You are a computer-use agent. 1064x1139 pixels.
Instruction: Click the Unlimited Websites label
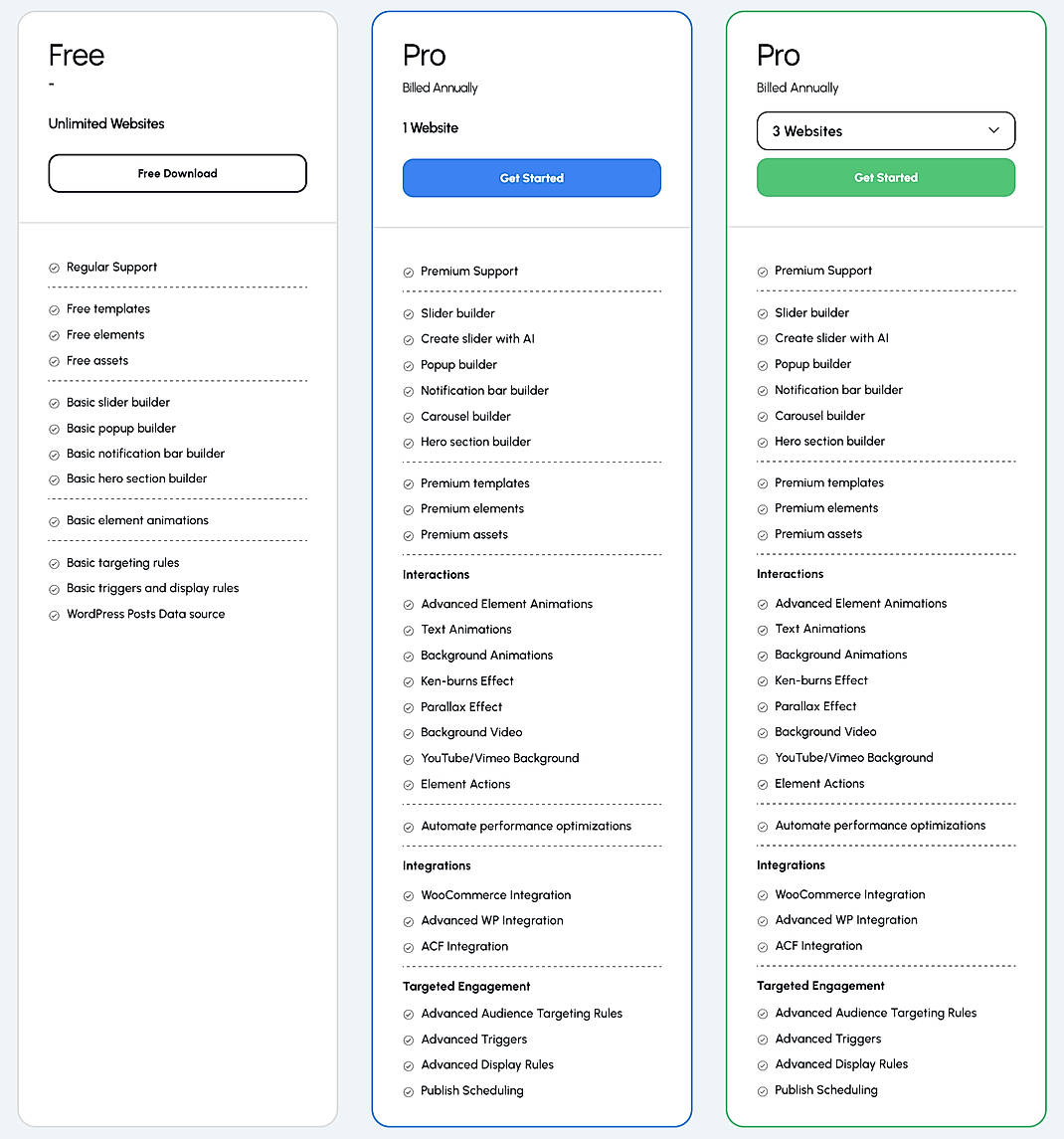pos(106,123)
